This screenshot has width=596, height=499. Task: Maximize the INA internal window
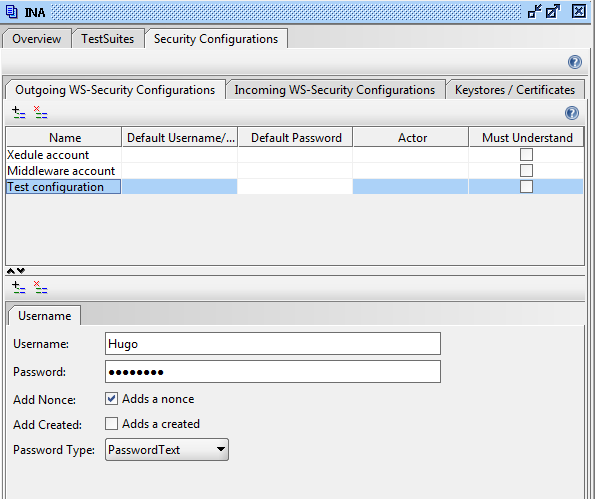tap(553, 12)
